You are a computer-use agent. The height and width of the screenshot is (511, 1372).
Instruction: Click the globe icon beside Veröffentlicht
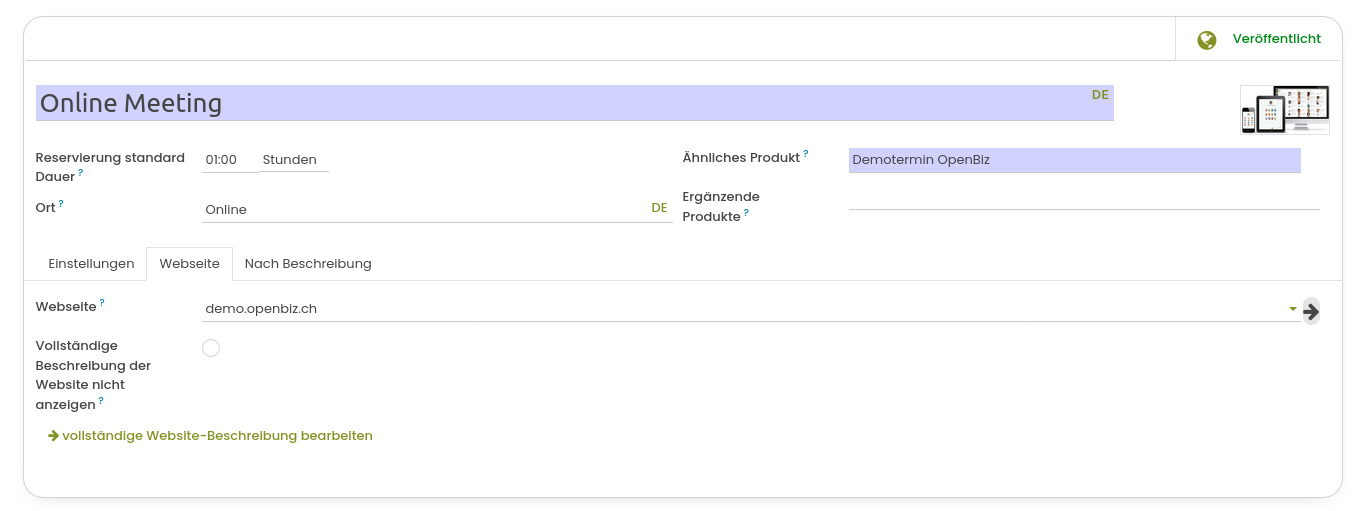[1206, 39]
